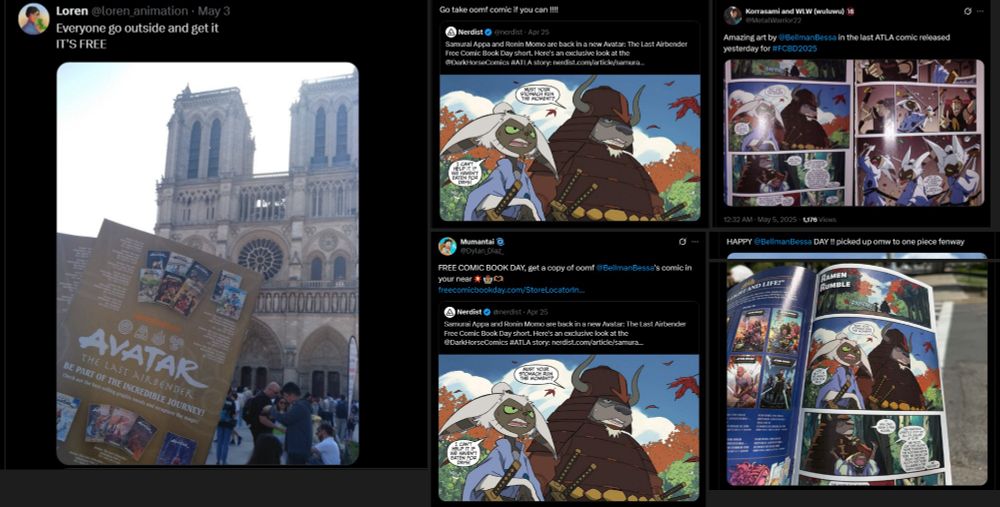
Task: Open the Mumantai display name
Action: tap(478, 242)
